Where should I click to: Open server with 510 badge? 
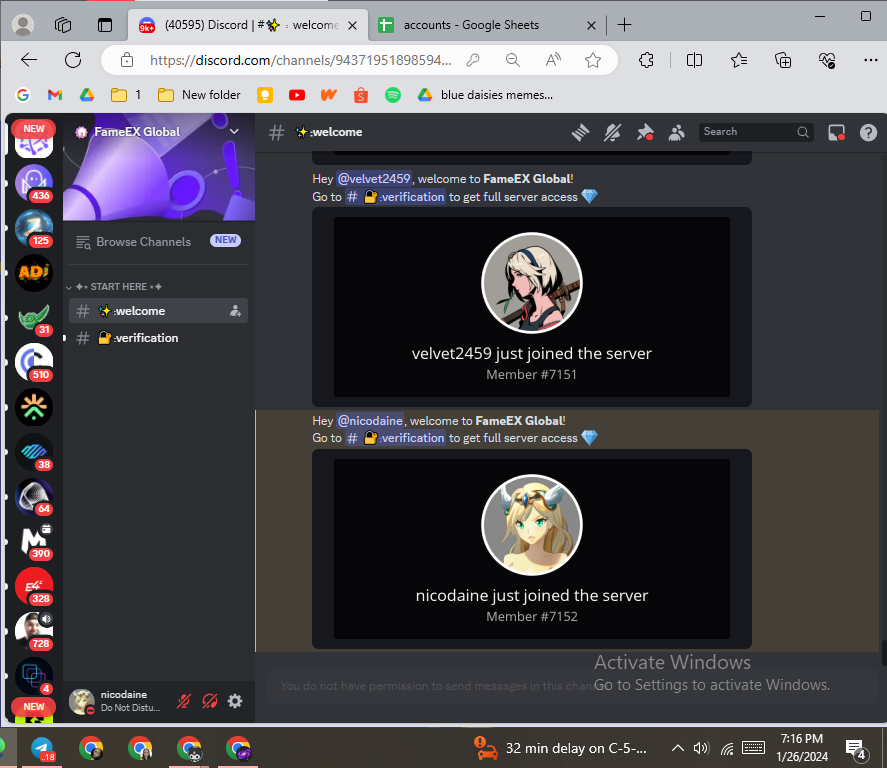pyautogui.click(x=34, y=362)
